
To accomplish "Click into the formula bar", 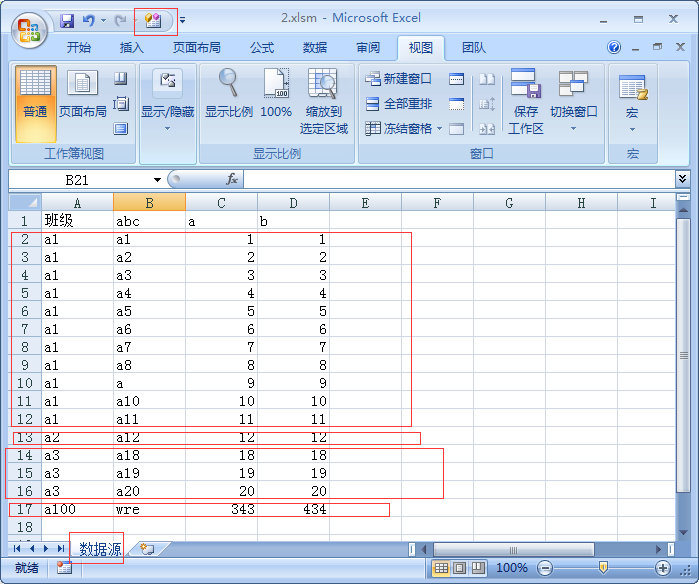I will [x=459, y=180].
